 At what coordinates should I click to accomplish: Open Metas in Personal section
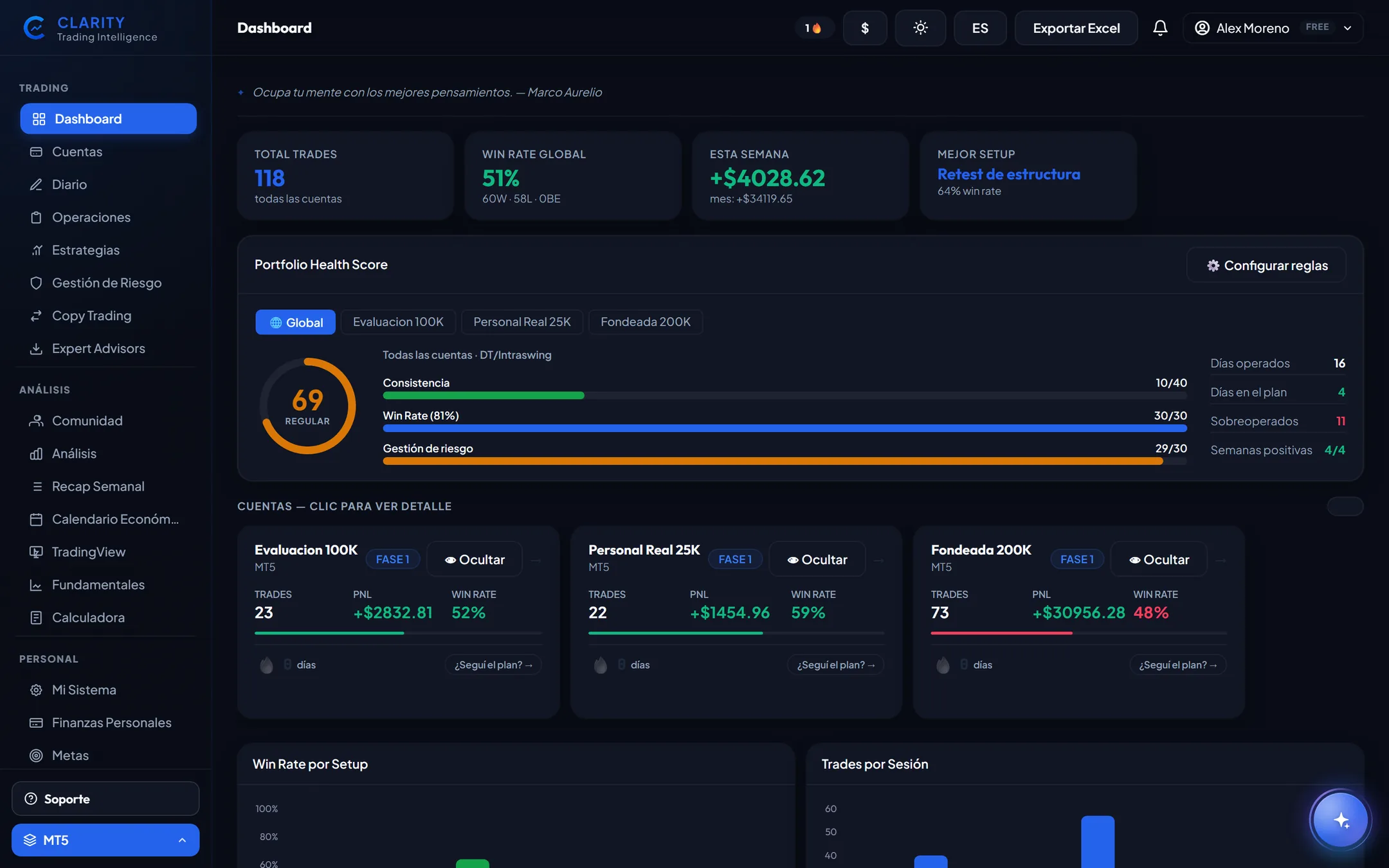(x=108, y=755)
